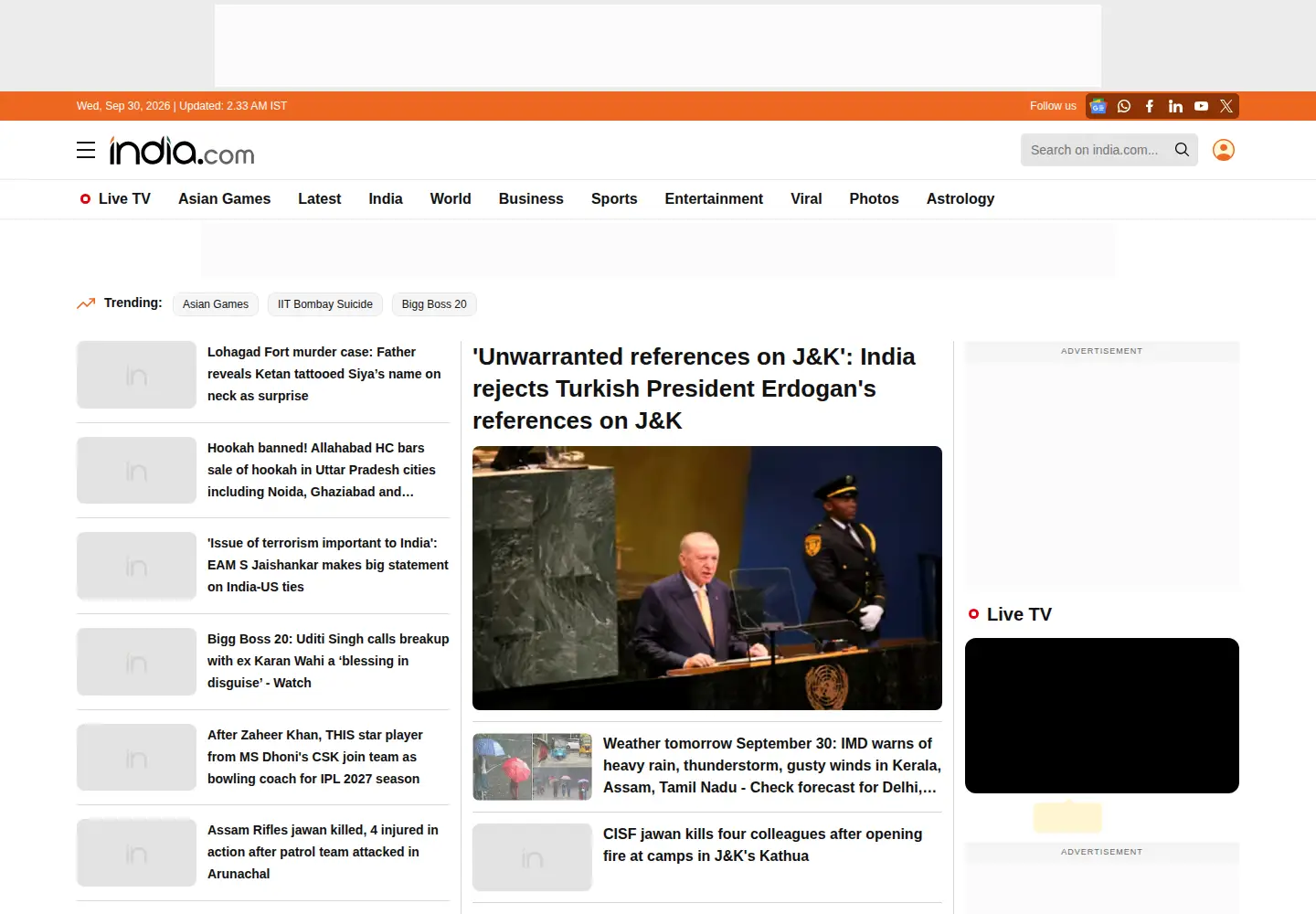The image size is (1316, 914).
Task: Open the India navigation item
Action: point(386,198)
